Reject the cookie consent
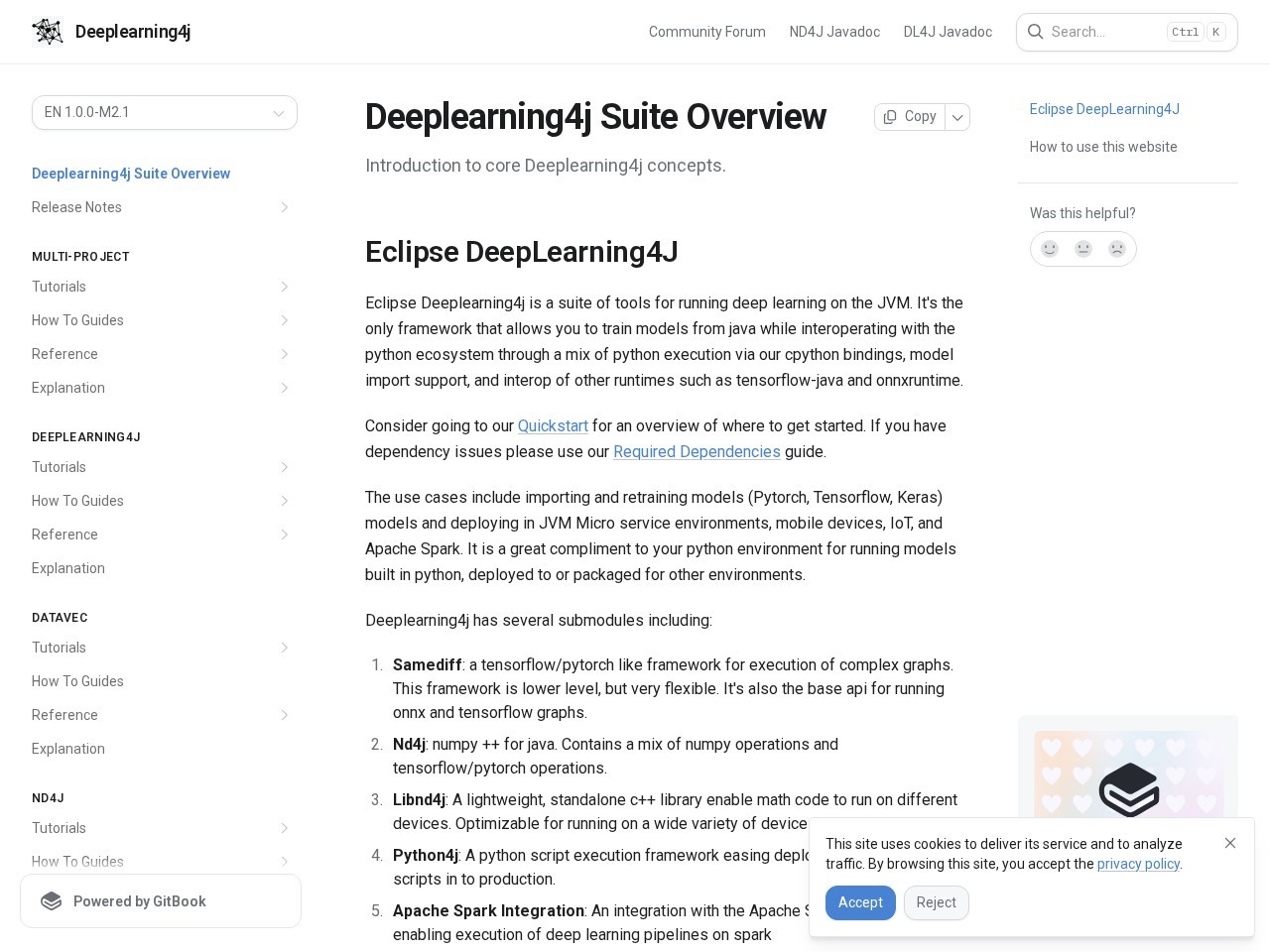 [936, 902]
